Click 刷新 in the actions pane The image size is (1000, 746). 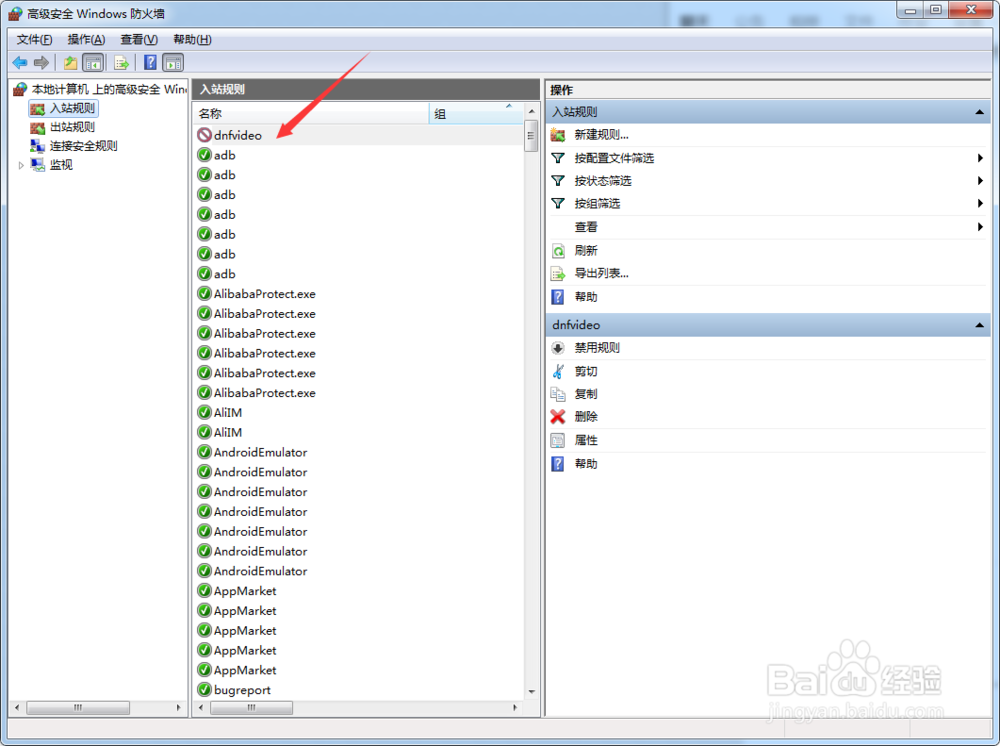pos(585,251)
